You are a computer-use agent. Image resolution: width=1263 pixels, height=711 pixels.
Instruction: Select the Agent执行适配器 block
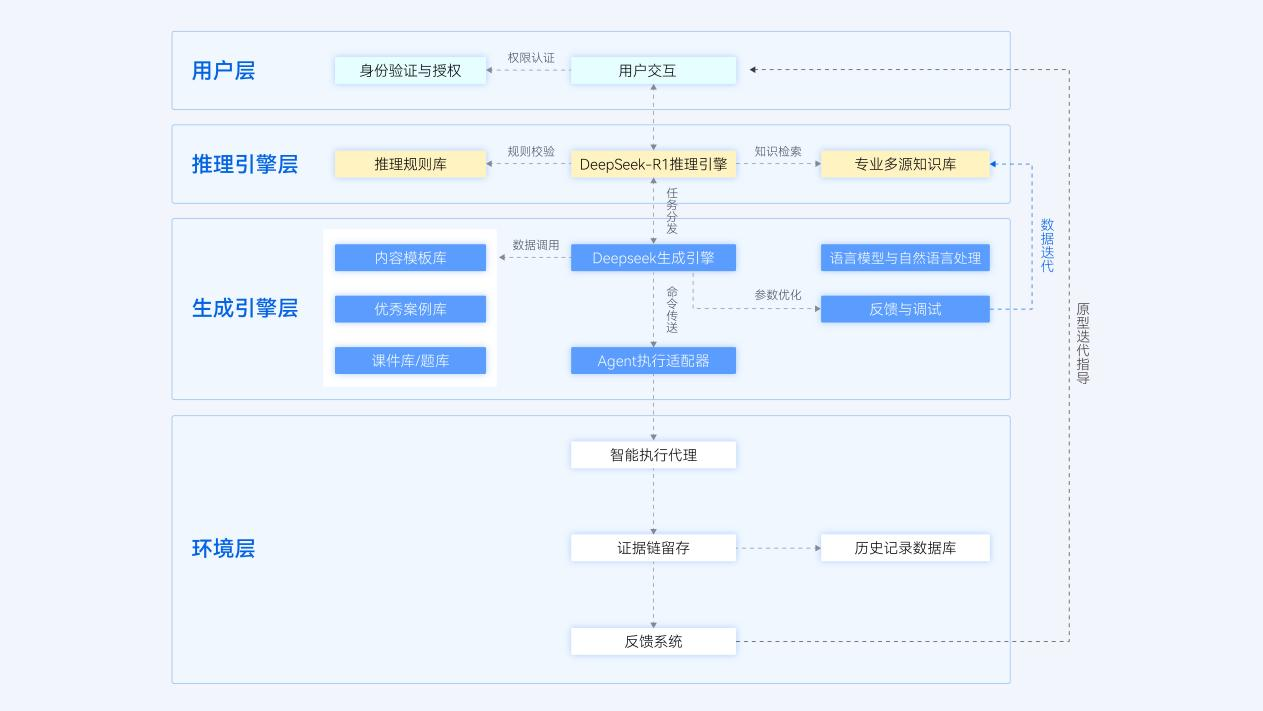[653, 361]
